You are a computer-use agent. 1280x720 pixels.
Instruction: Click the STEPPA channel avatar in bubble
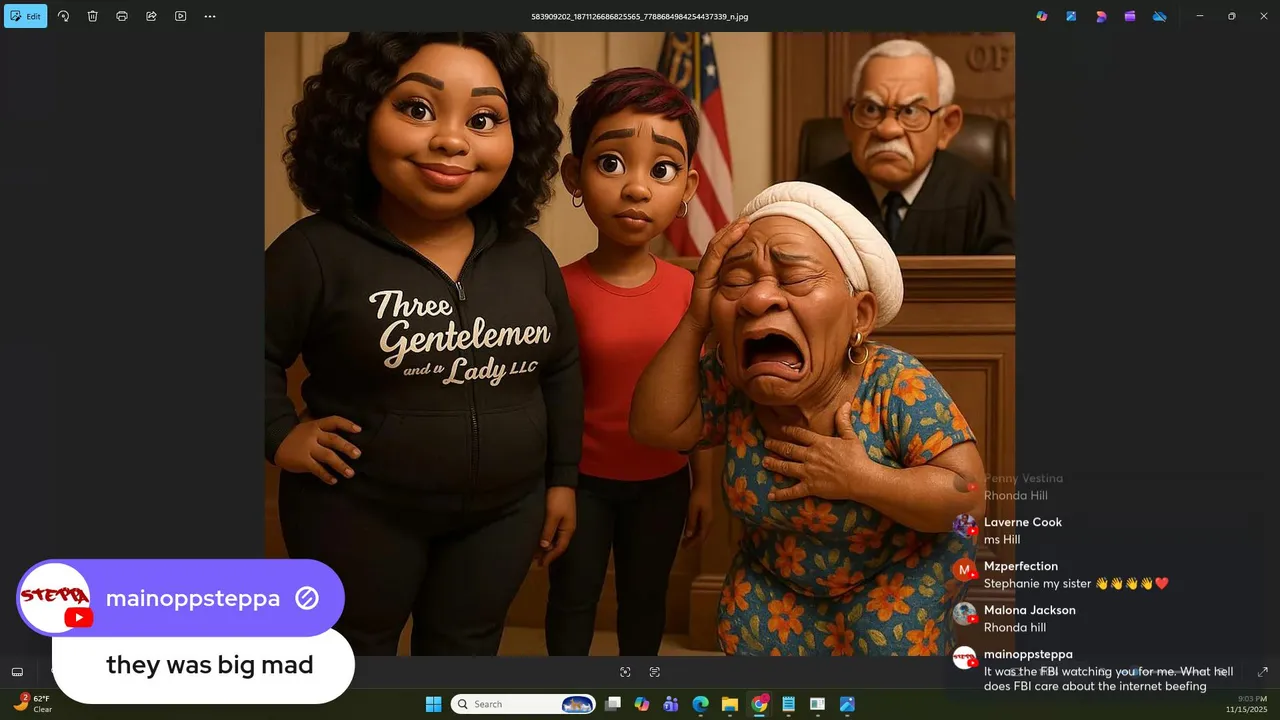pyautogui.click(x=55, y=598)
